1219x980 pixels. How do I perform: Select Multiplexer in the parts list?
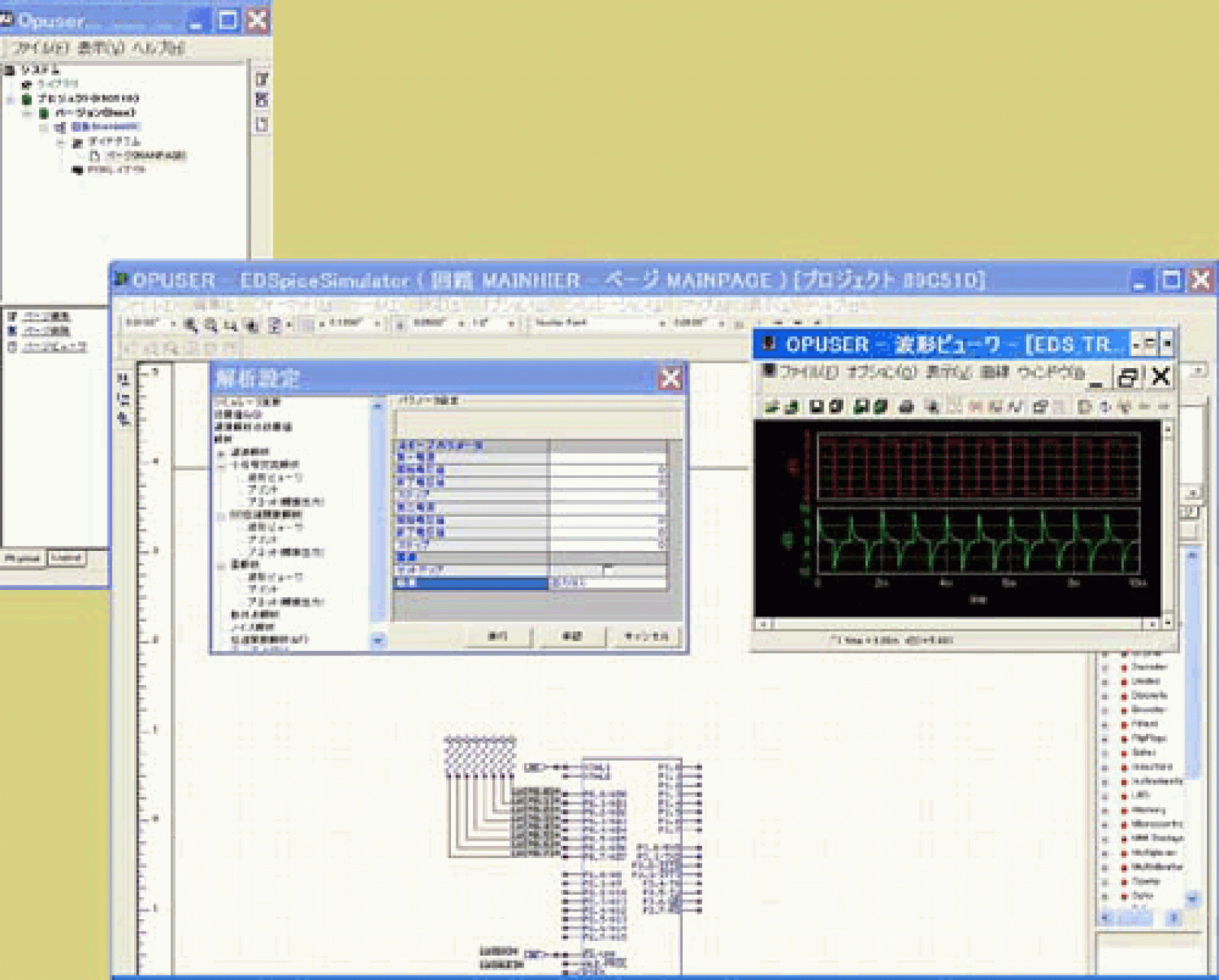(x=1154, y=853)
